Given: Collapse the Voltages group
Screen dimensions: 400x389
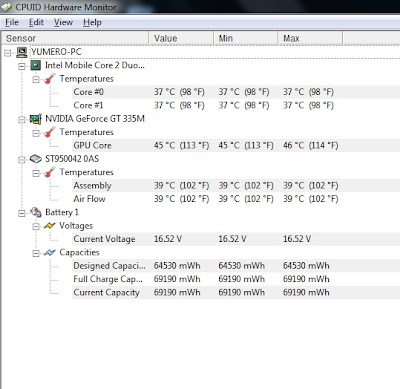Looking at the screenshot, I should click(36, 227).
